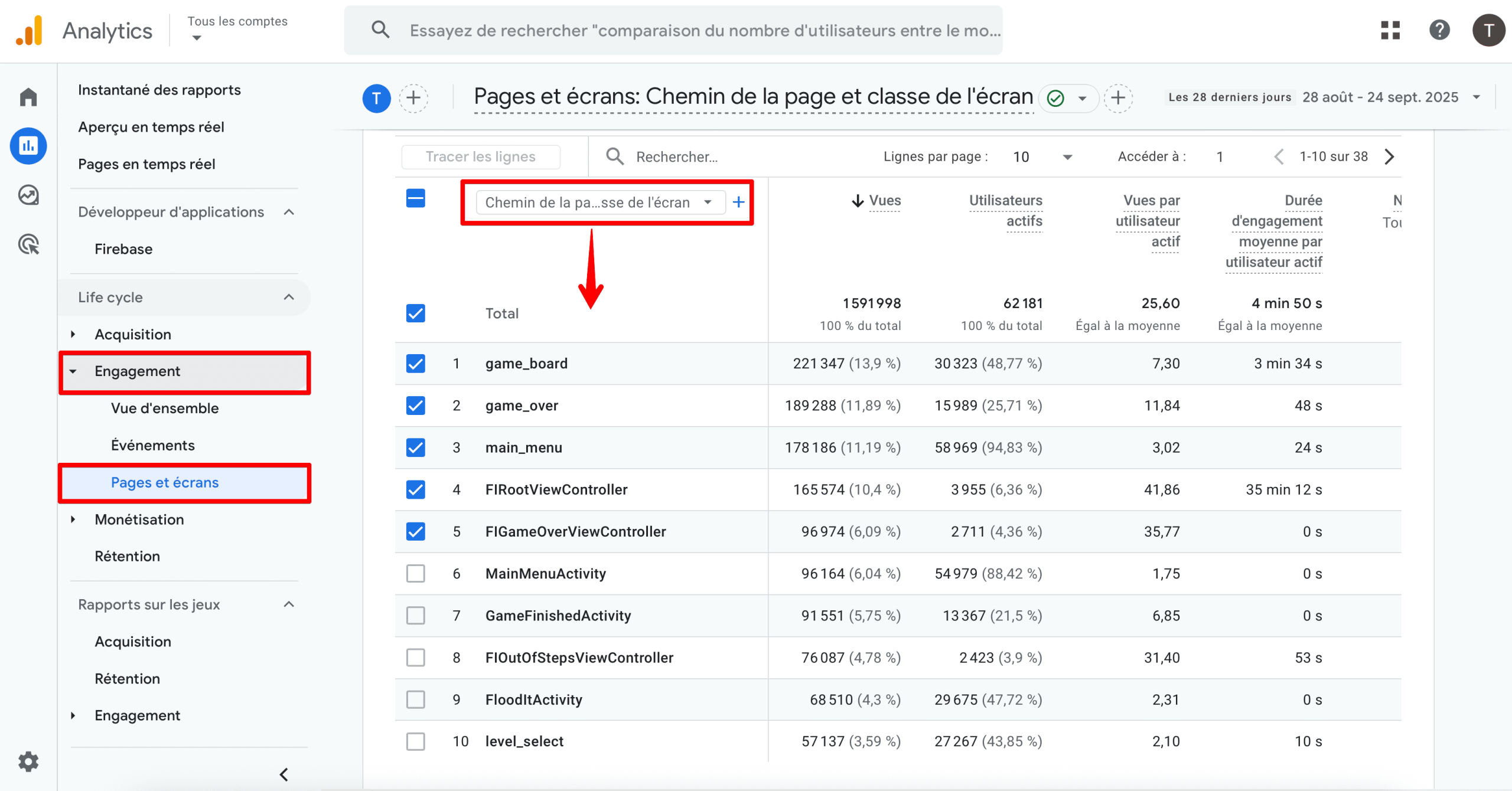The height and width of the screenshot is (791, 1512).
Task: Open the Google apps grid icon
Action: coord(1390,30)
